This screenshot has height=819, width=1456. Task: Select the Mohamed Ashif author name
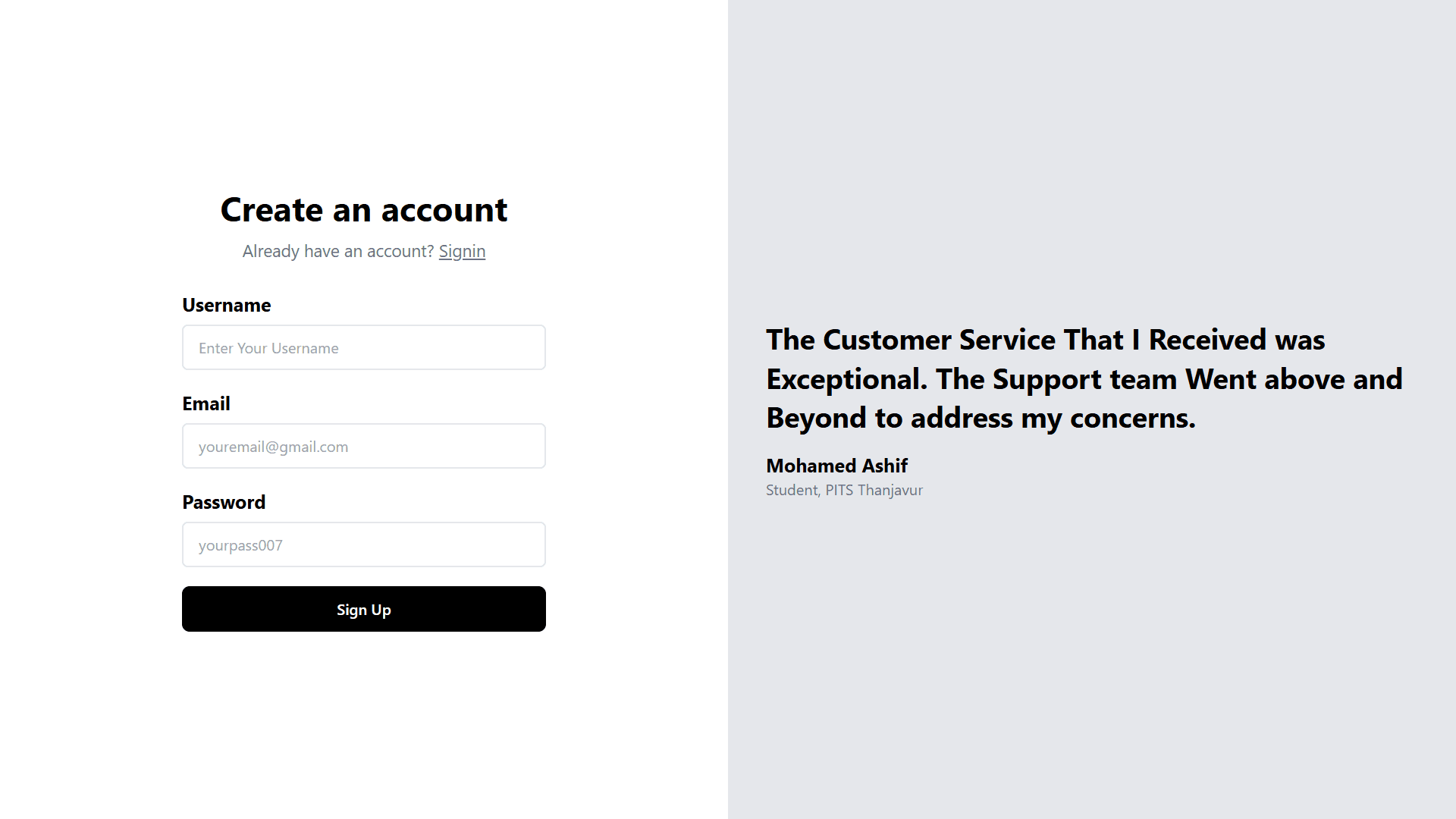coord(836,466)
